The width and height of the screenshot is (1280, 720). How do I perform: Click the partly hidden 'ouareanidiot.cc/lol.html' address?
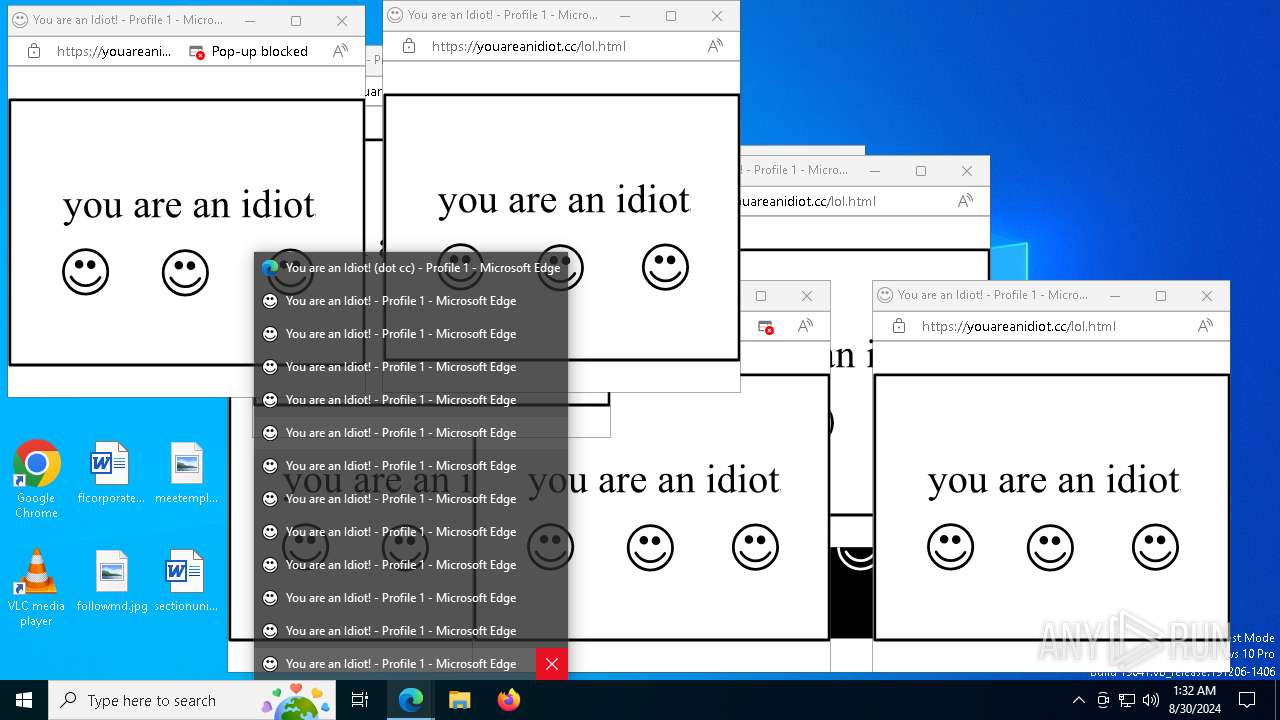coord(806,201)
